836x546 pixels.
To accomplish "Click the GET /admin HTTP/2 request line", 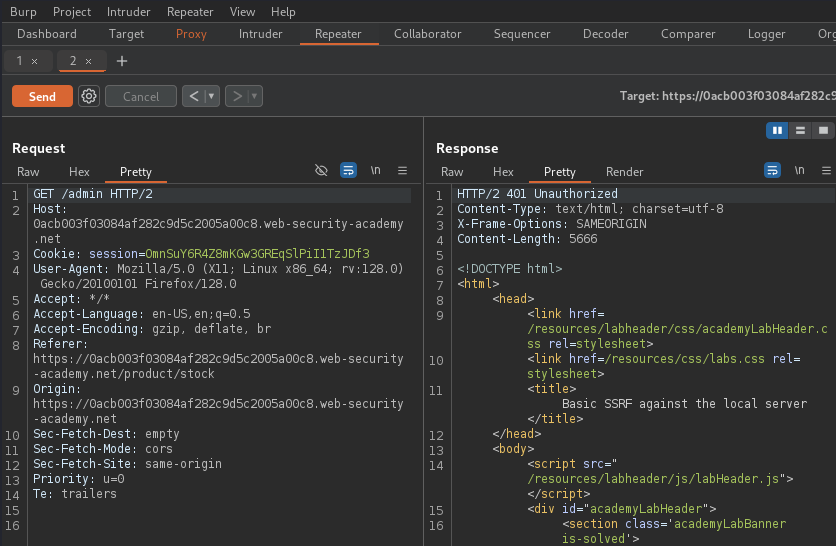I will click(x=93, y=194).
